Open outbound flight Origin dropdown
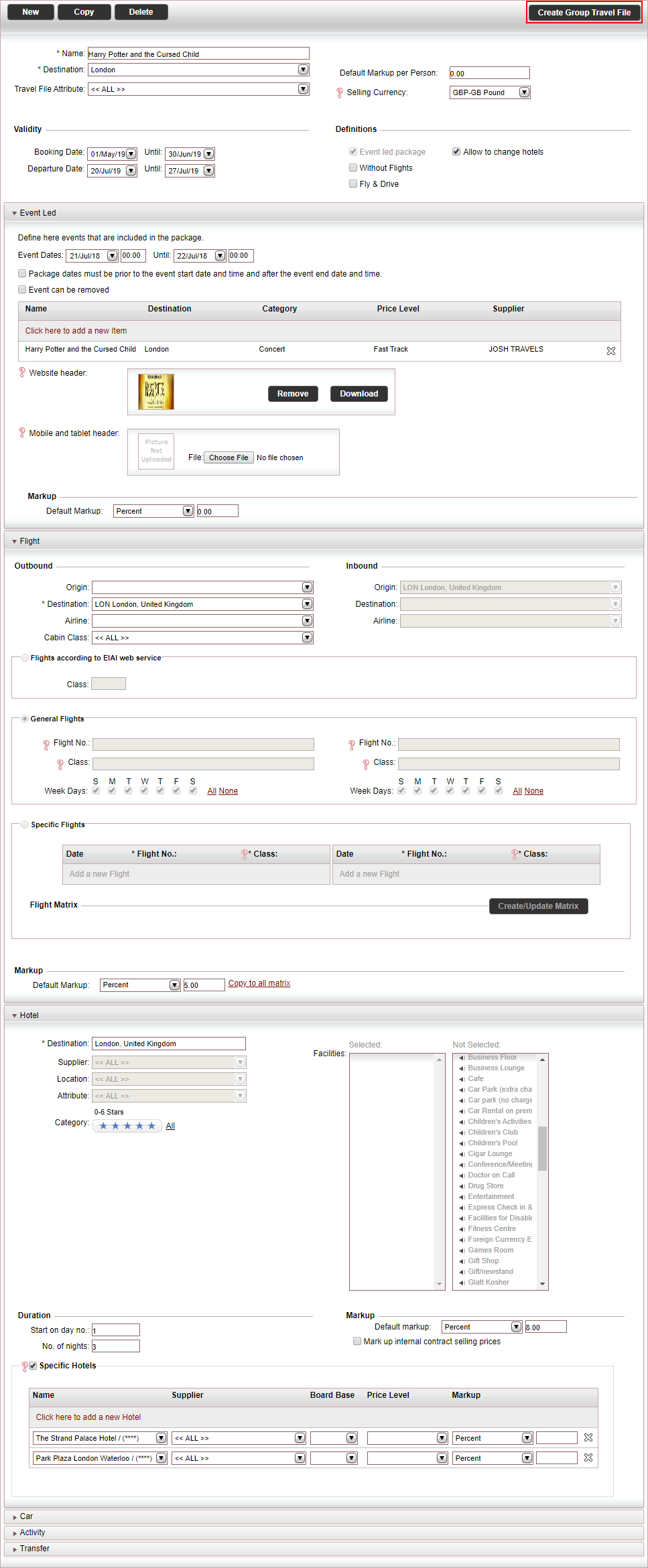 tap(308, 587)
